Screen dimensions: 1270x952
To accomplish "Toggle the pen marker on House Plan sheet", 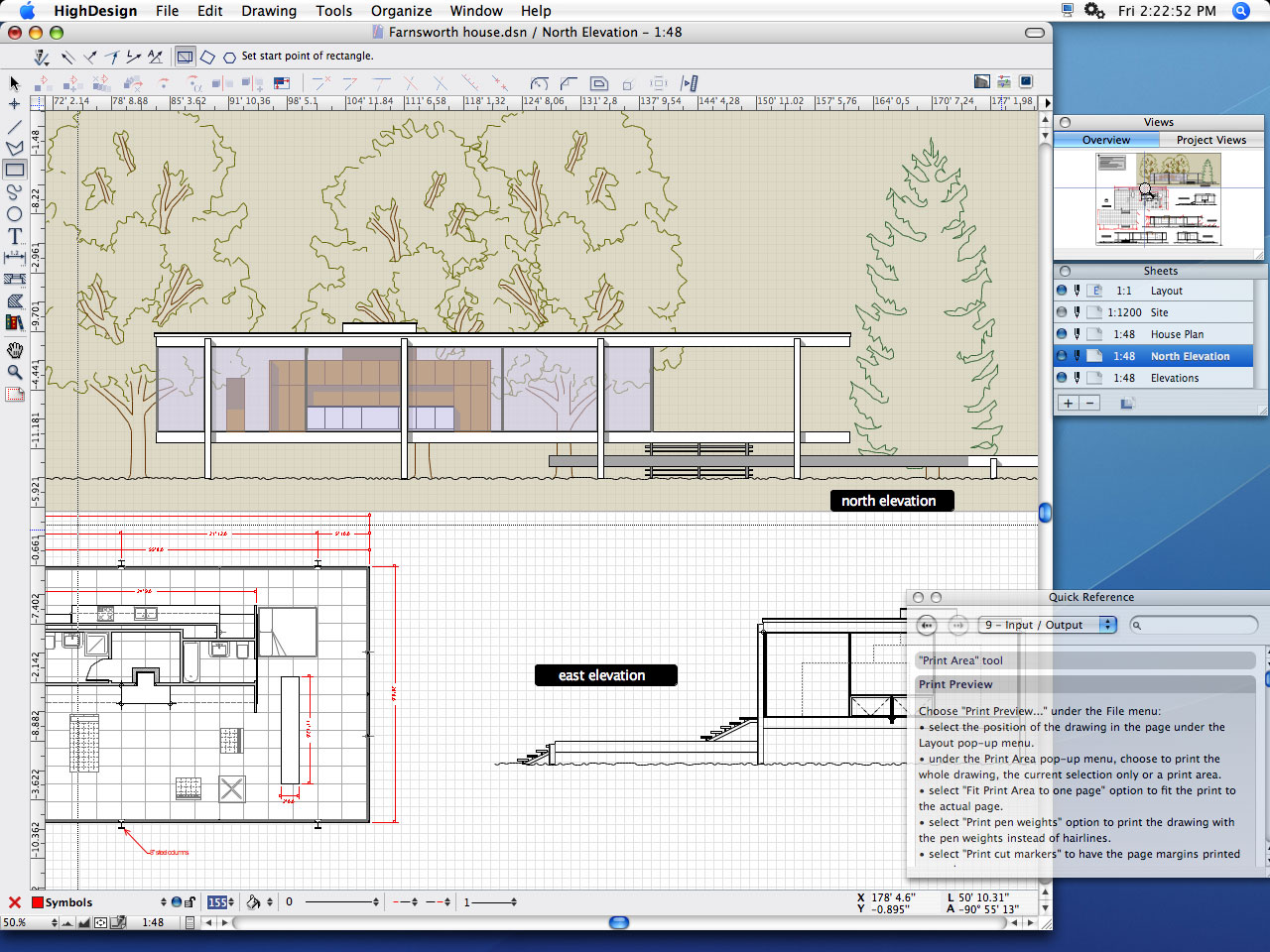I will tap(1077, 334).
